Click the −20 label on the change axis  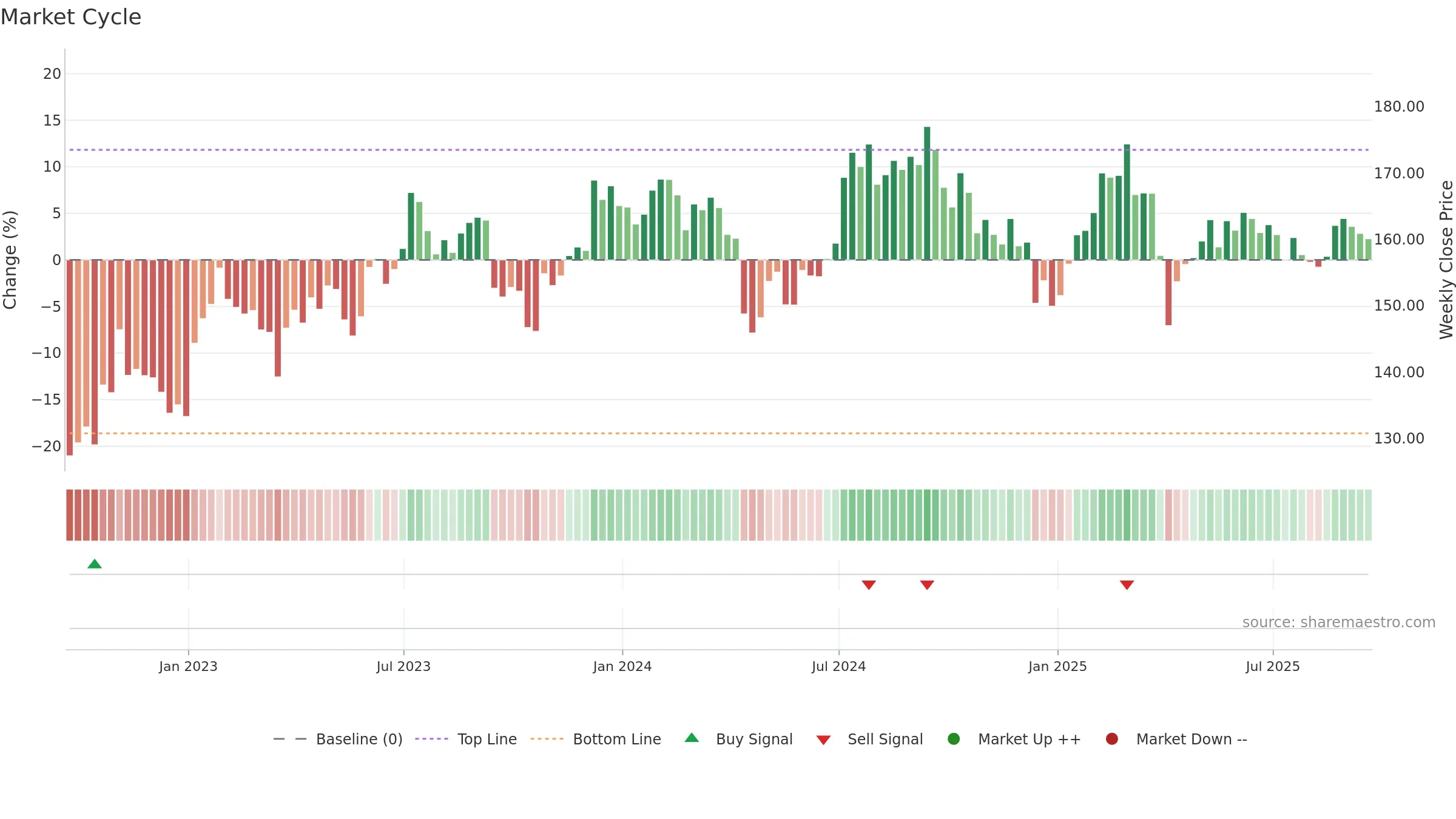[47, 447]
